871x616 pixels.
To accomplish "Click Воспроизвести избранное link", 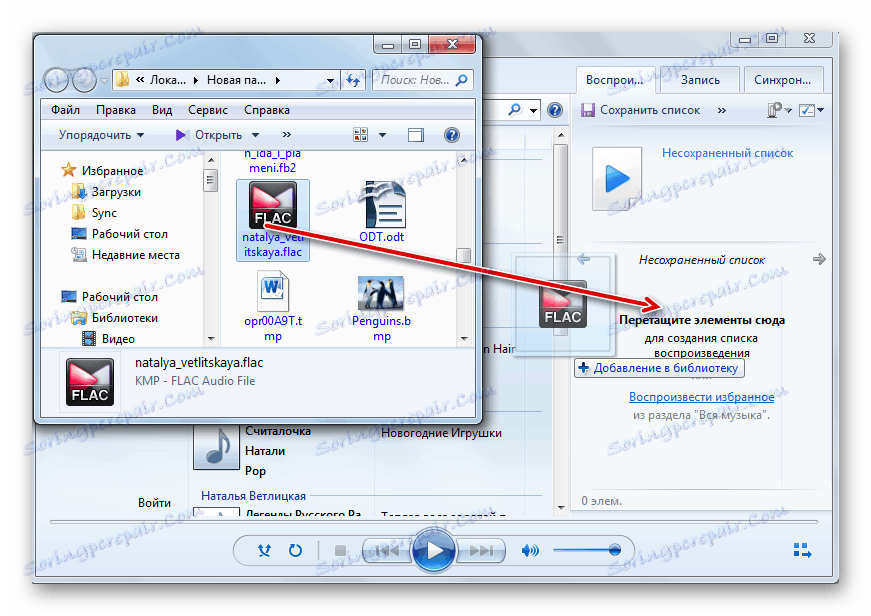I will (701, 397).
